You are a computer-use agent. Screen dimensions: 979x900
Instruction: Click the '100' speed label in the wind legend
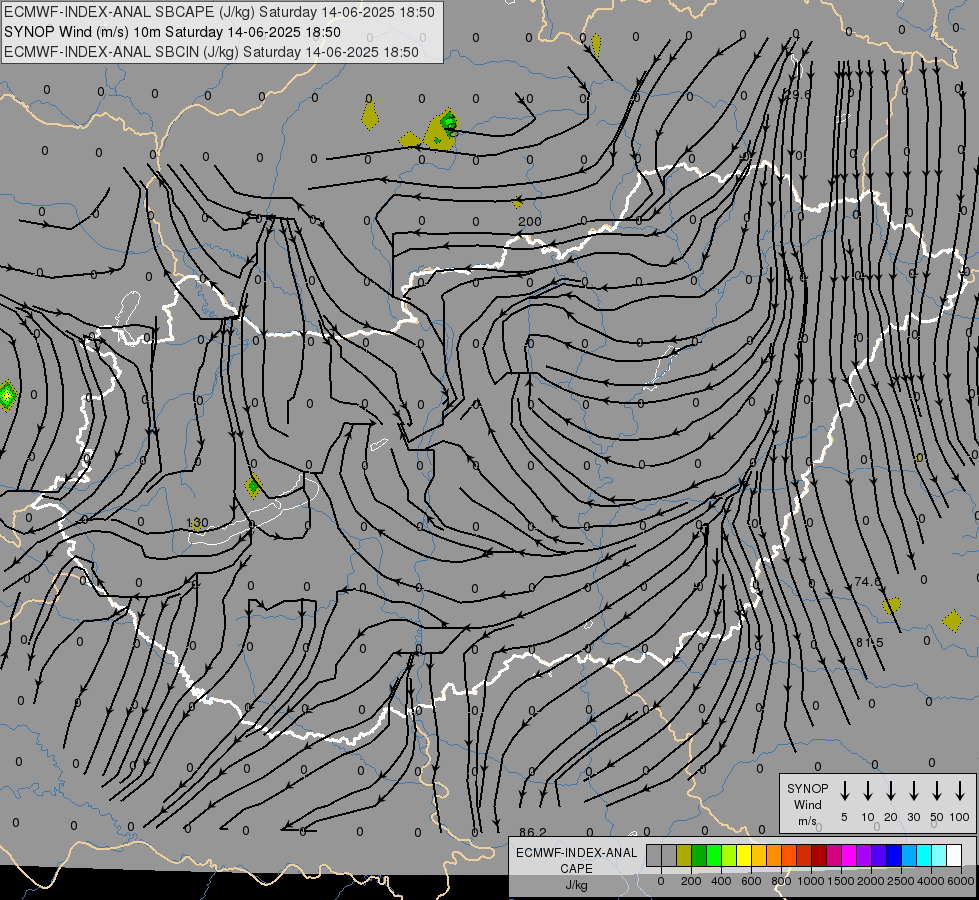[959, 817]
